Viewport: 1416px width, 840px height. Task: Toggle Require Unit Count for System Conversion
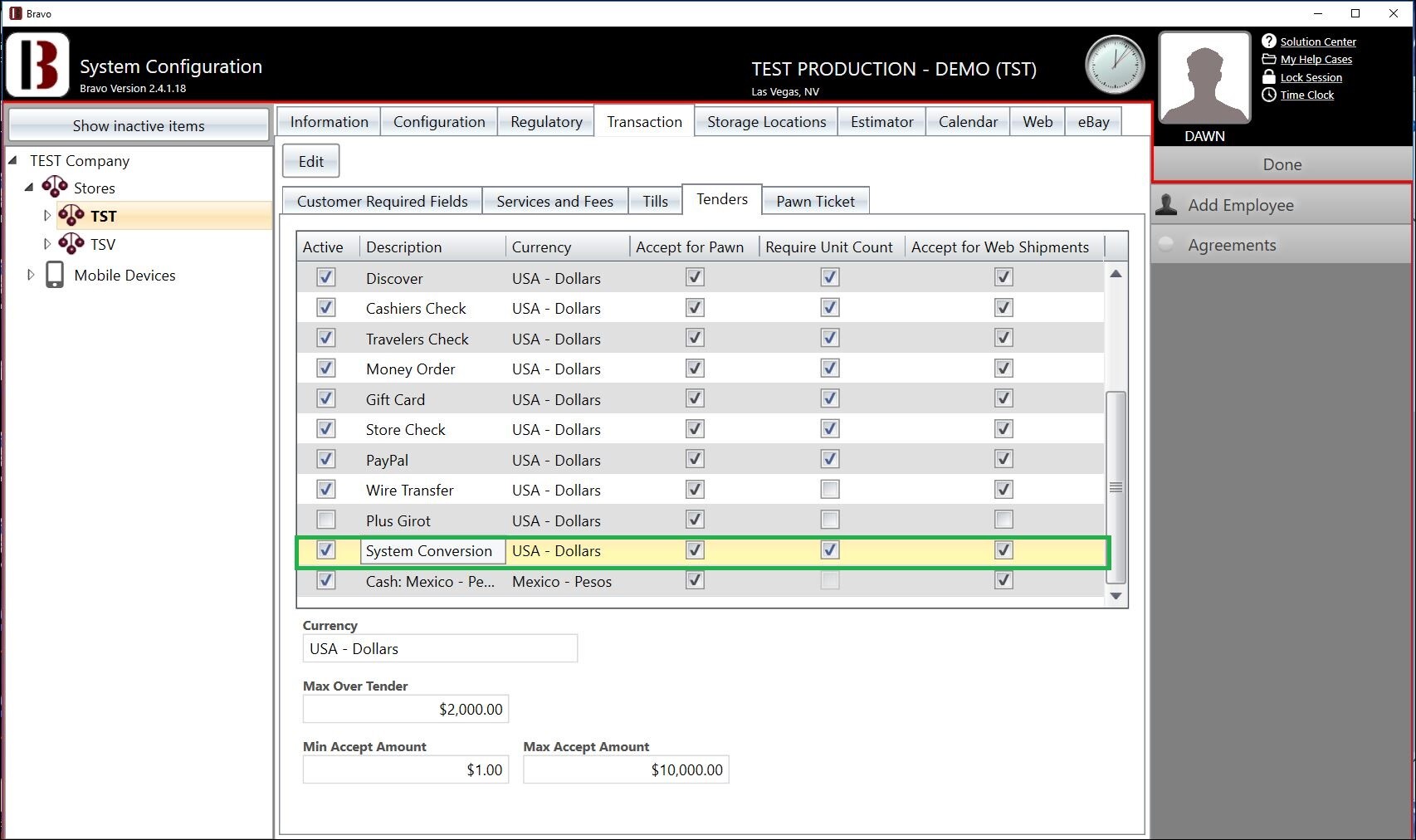tap(829, 549)
